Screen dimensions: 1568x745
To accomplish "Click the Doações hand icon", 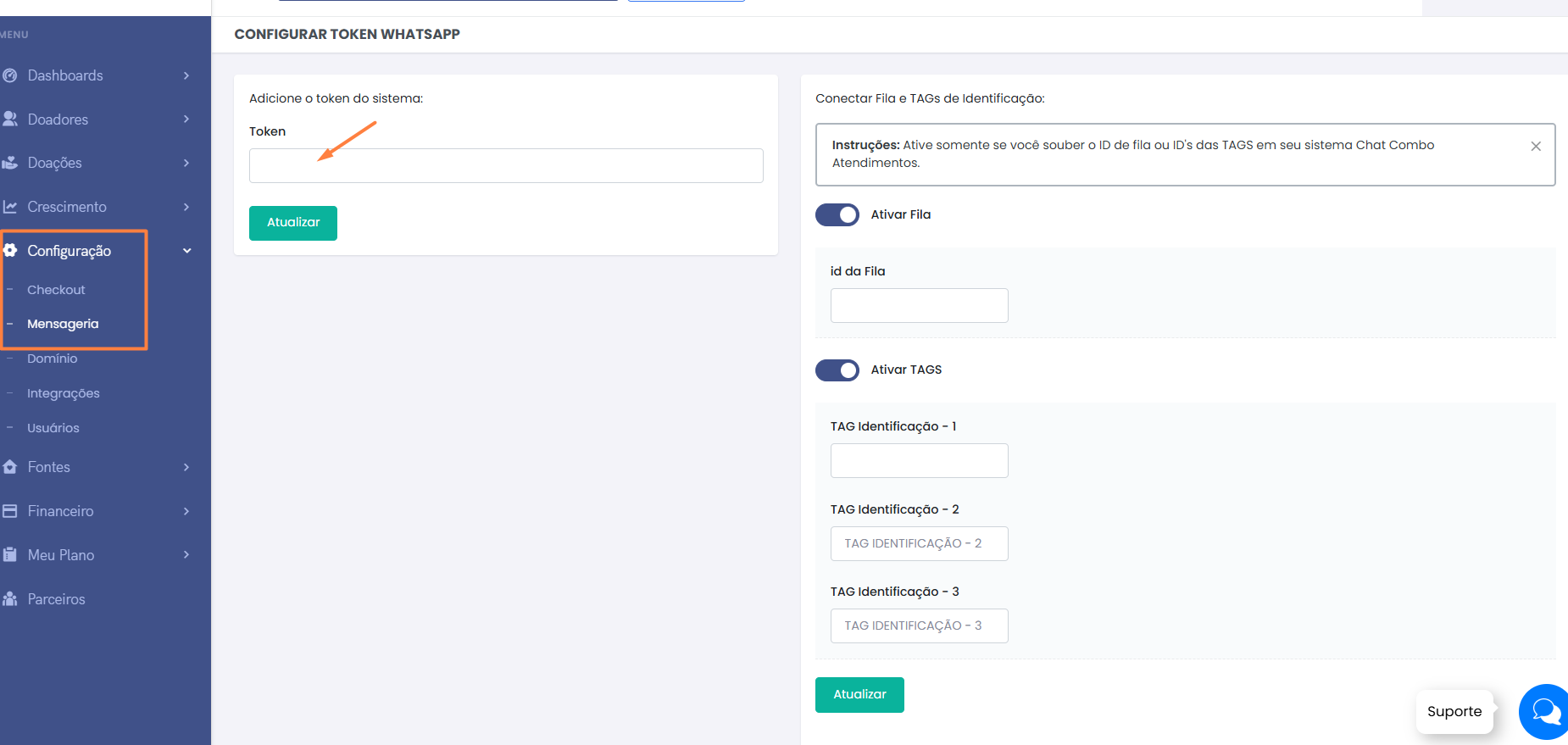I will point(10,163).
